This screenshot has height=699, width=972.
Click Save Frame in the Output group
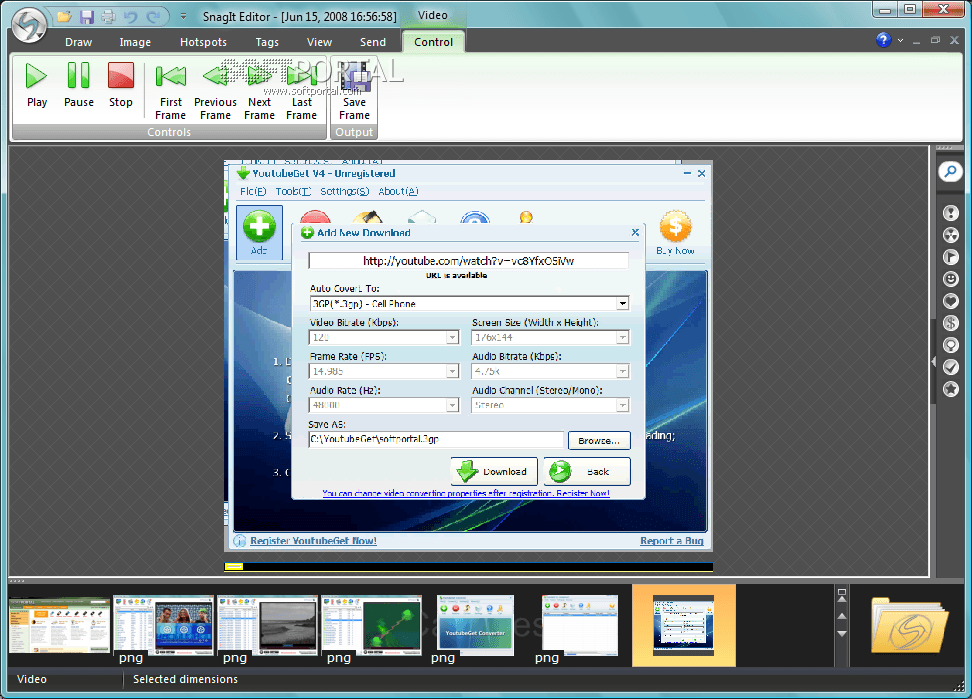coord(354,92)
